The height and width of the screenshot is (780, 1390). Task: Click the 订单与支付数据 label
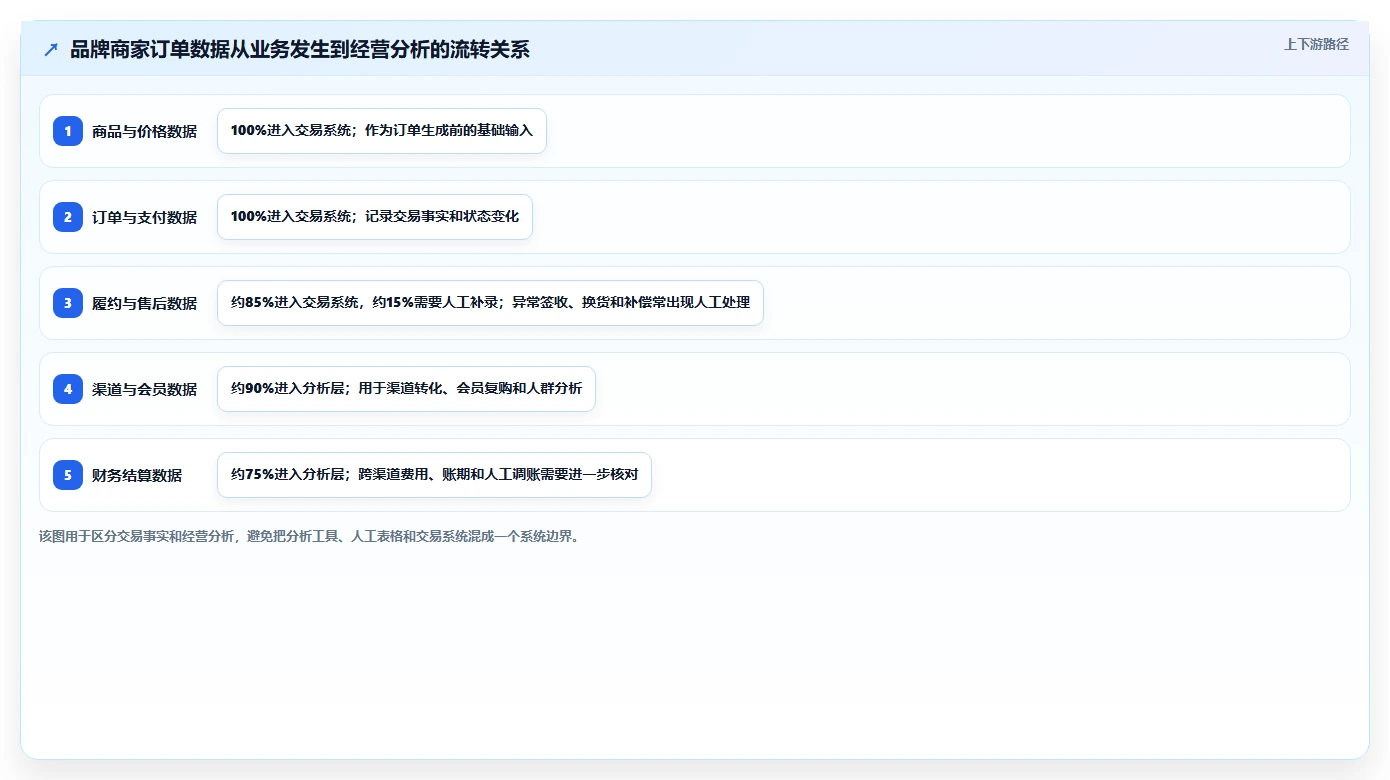[x=144, y=217]
